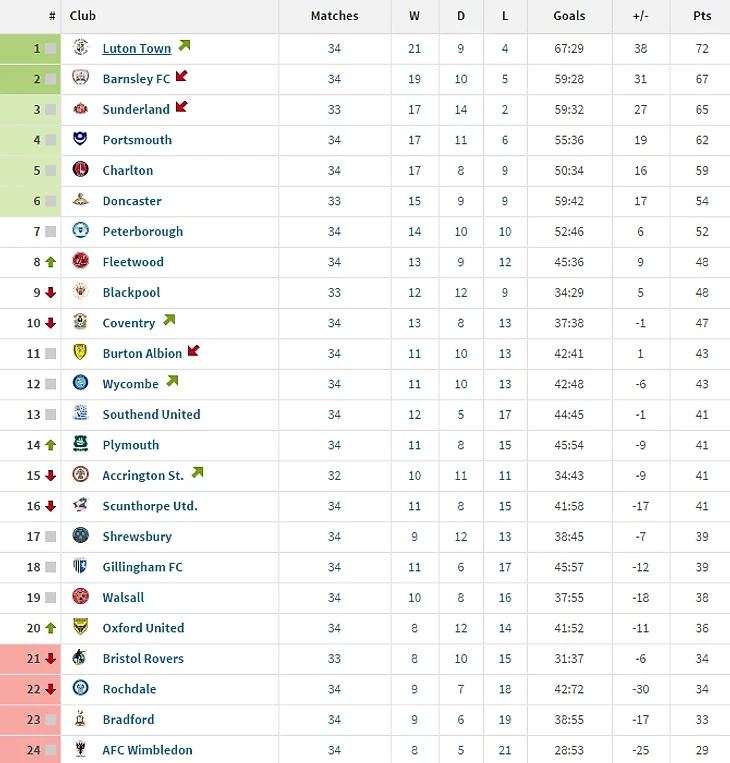Click the Matches column header
This screenshot has height=763, width=730.
click(x=335, y=16)
